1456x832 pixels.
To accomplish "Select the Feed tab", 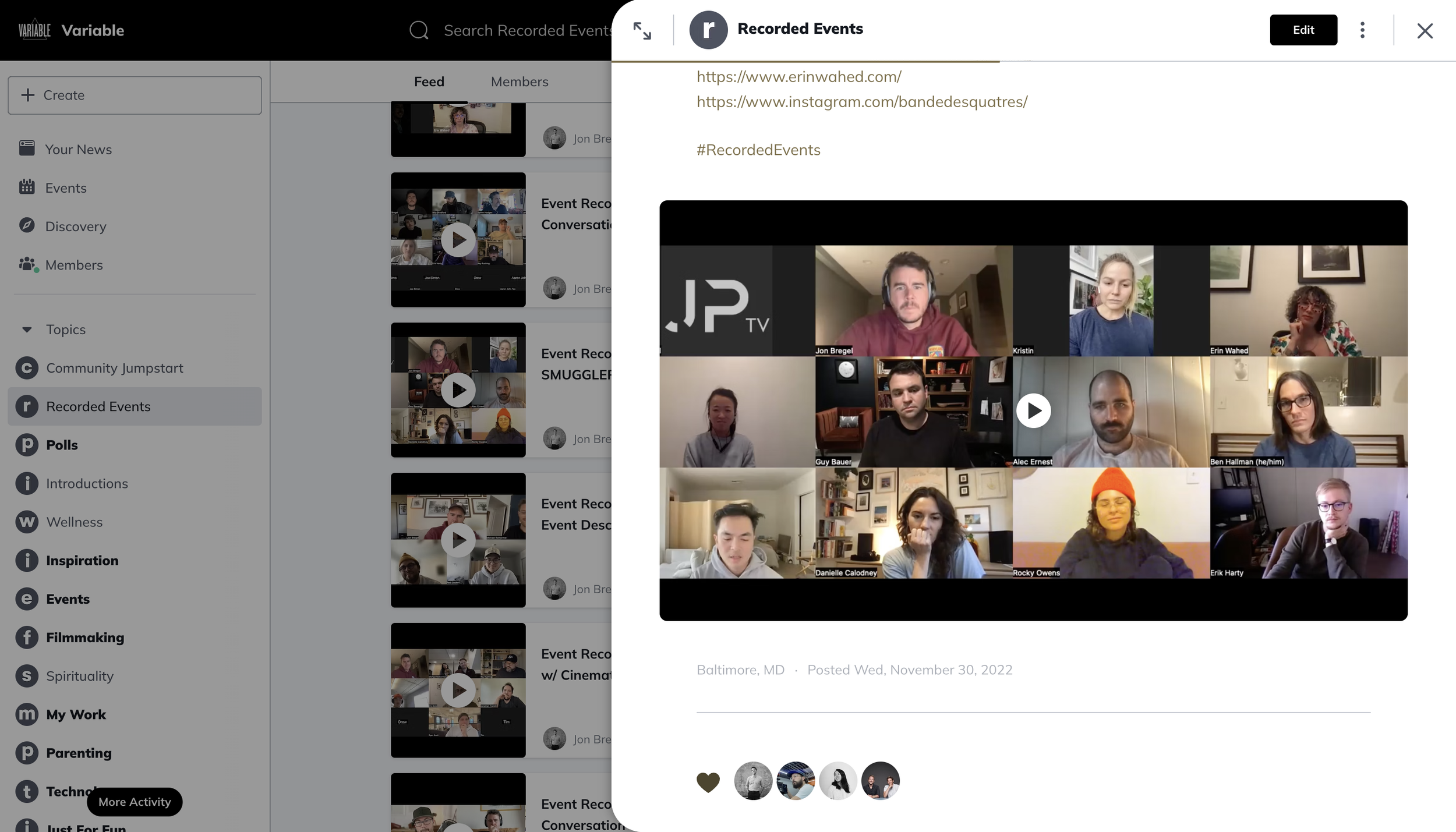I will point(429,82).
